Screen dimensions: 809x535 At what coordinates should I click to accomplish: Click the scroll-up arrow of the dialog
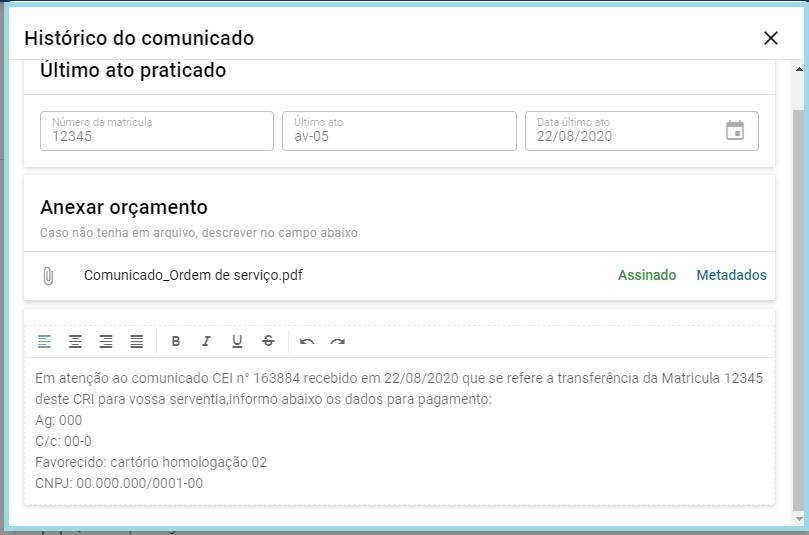click(799, 69)
